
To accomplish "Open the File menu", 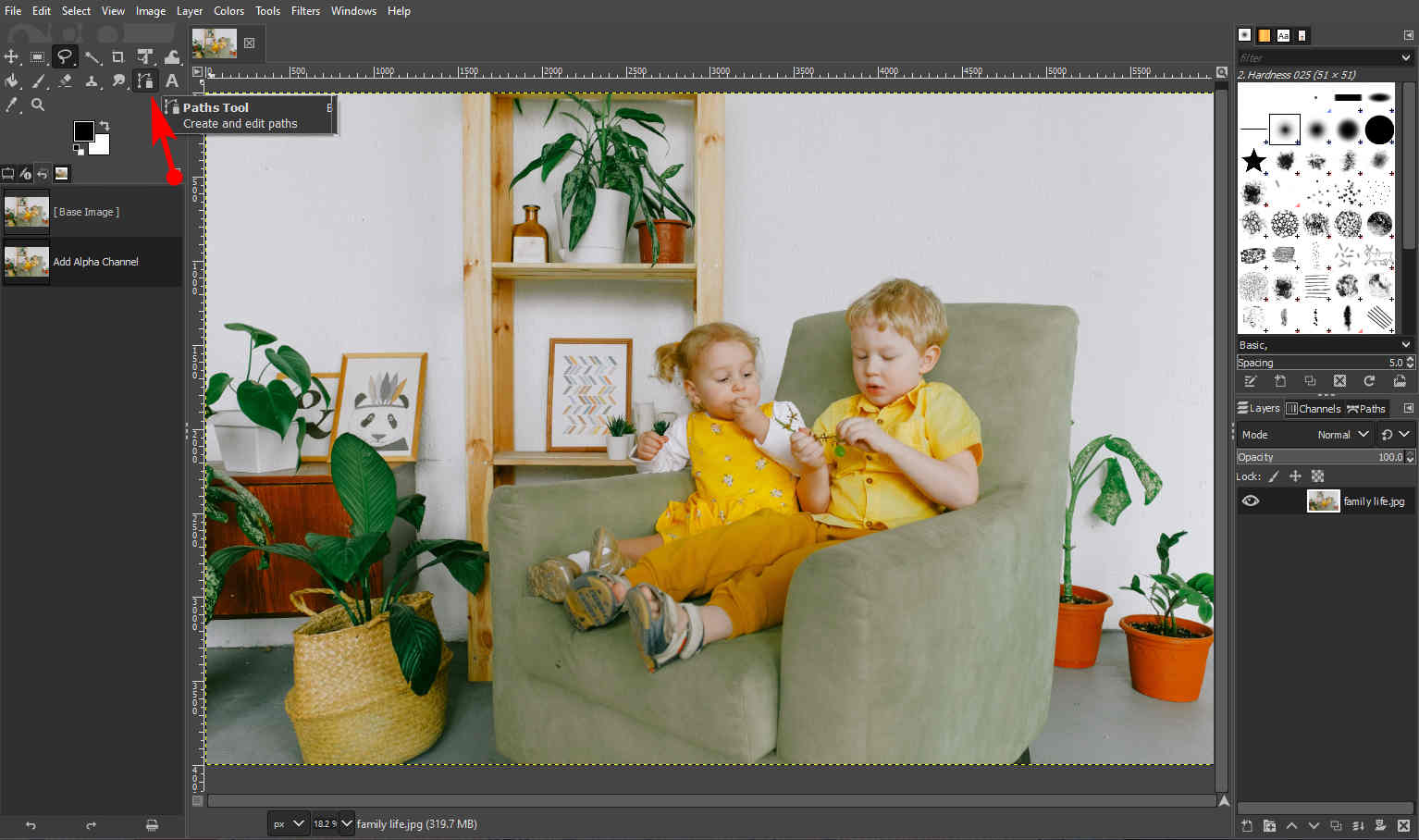I will click(13, 11).
